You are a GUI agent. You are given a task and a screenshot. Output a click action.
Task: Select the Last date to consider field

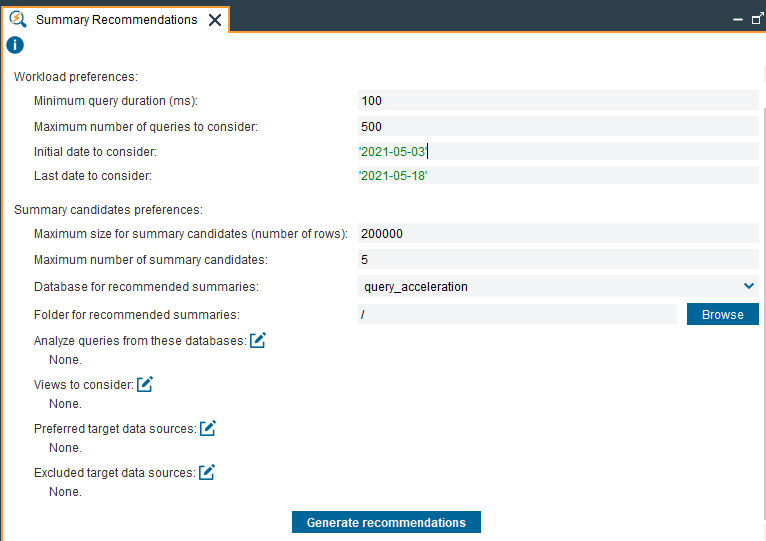coord(558,175)
